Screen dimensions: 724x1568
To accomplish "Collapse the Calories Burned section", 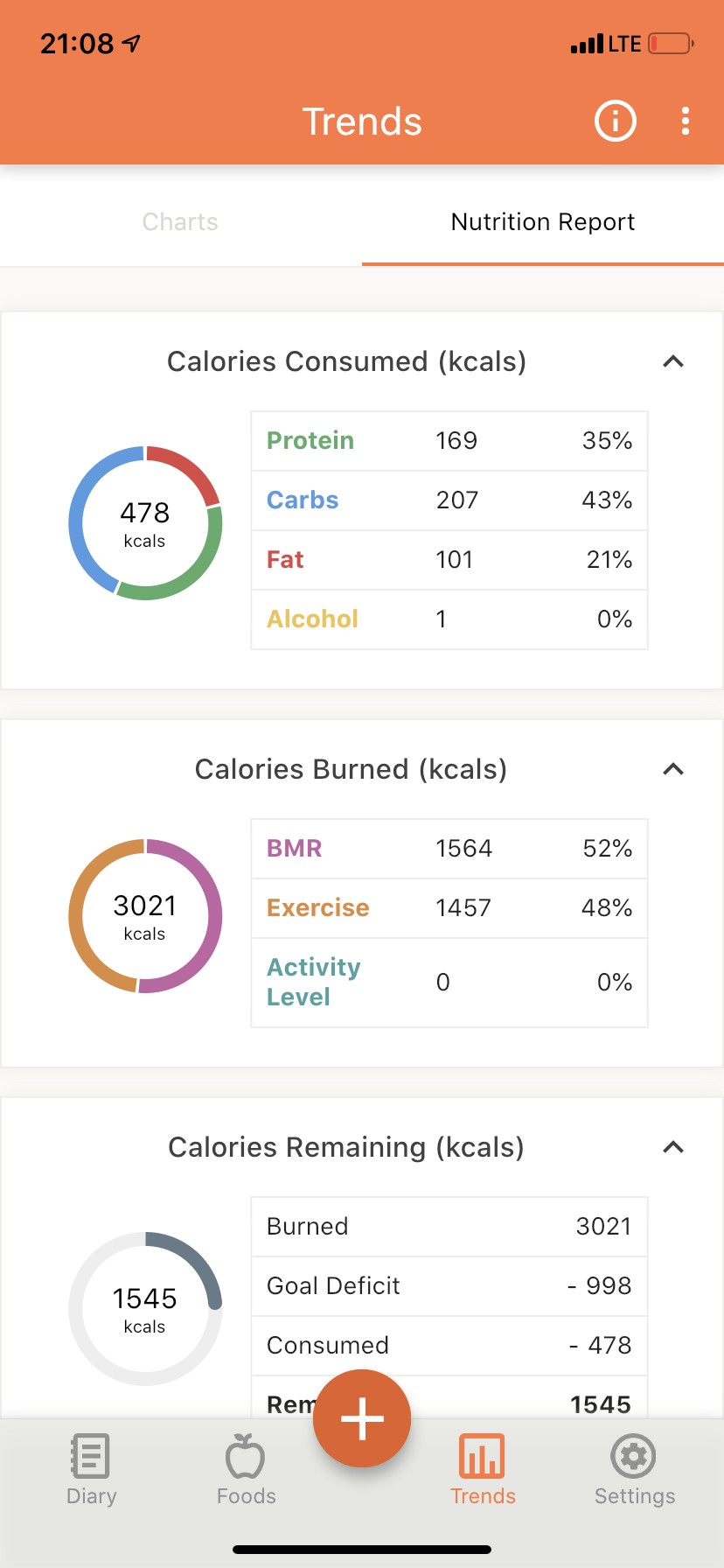I will (x=673, y=769).
